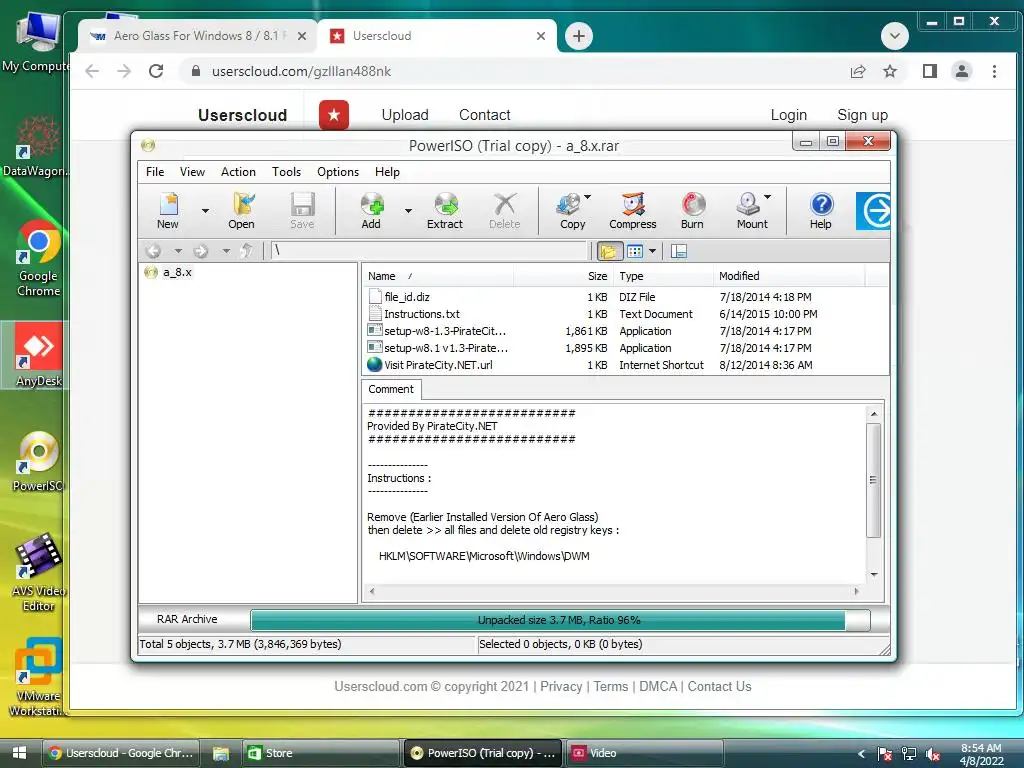Image resolution: width=1024 pixels, height=768 pixels.
Task: Click the Add files toolbar icon
Action: (371, 211)
